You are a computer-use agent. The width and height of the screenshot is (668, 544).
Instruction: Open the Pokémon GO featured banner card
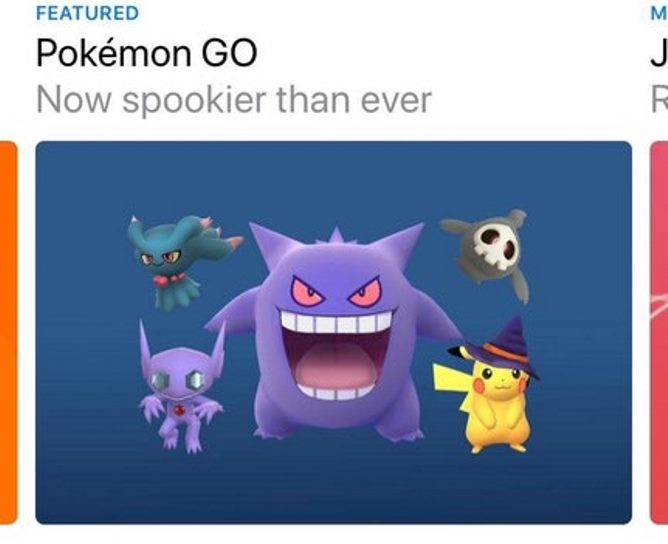334,332
